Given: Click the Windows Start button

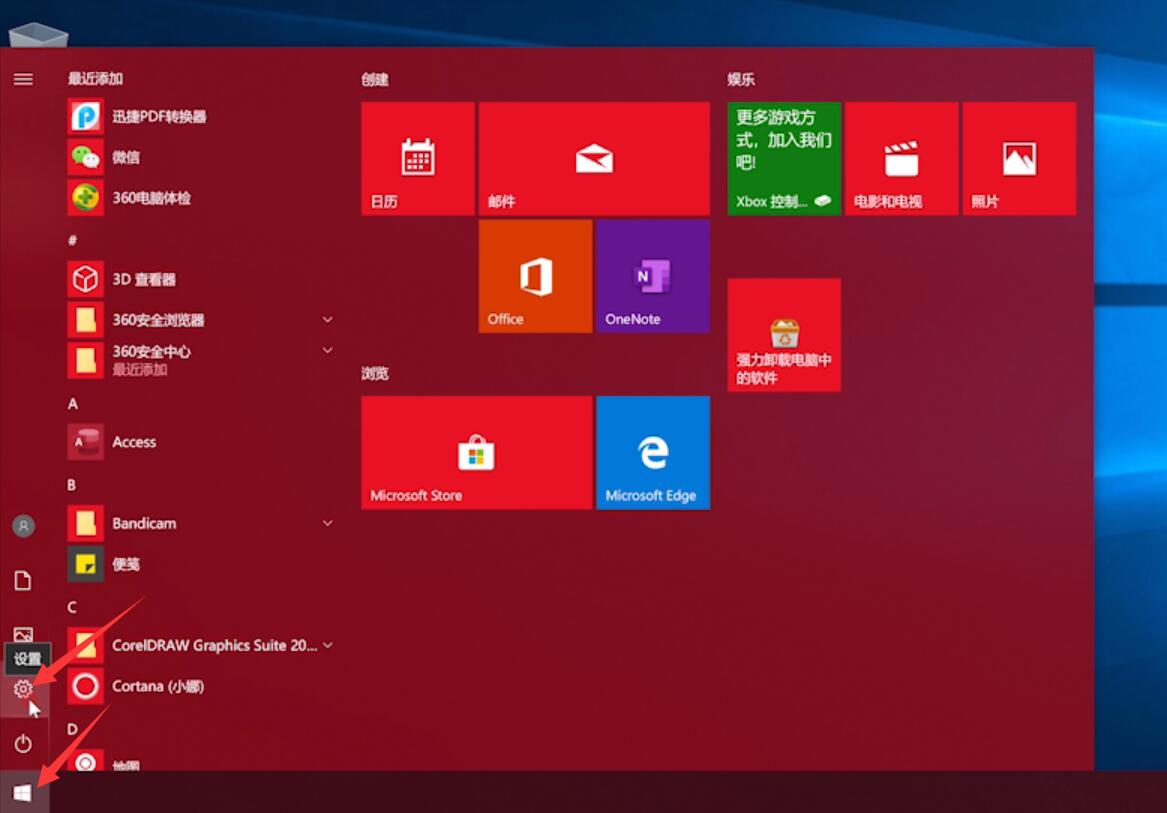Looking at the screenshot, I should 23,793.
